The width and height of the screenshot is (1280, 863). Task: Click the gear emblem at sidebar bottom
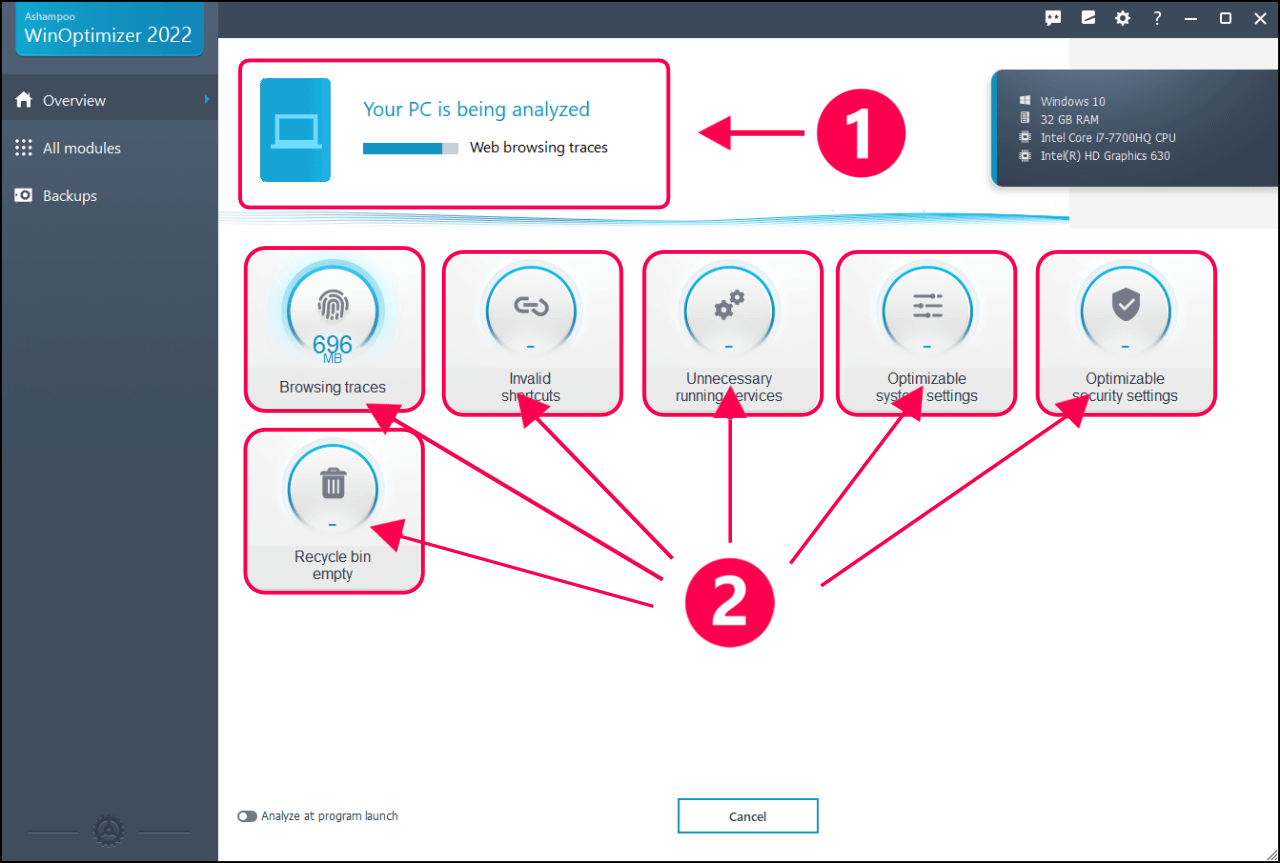(108, 830)
